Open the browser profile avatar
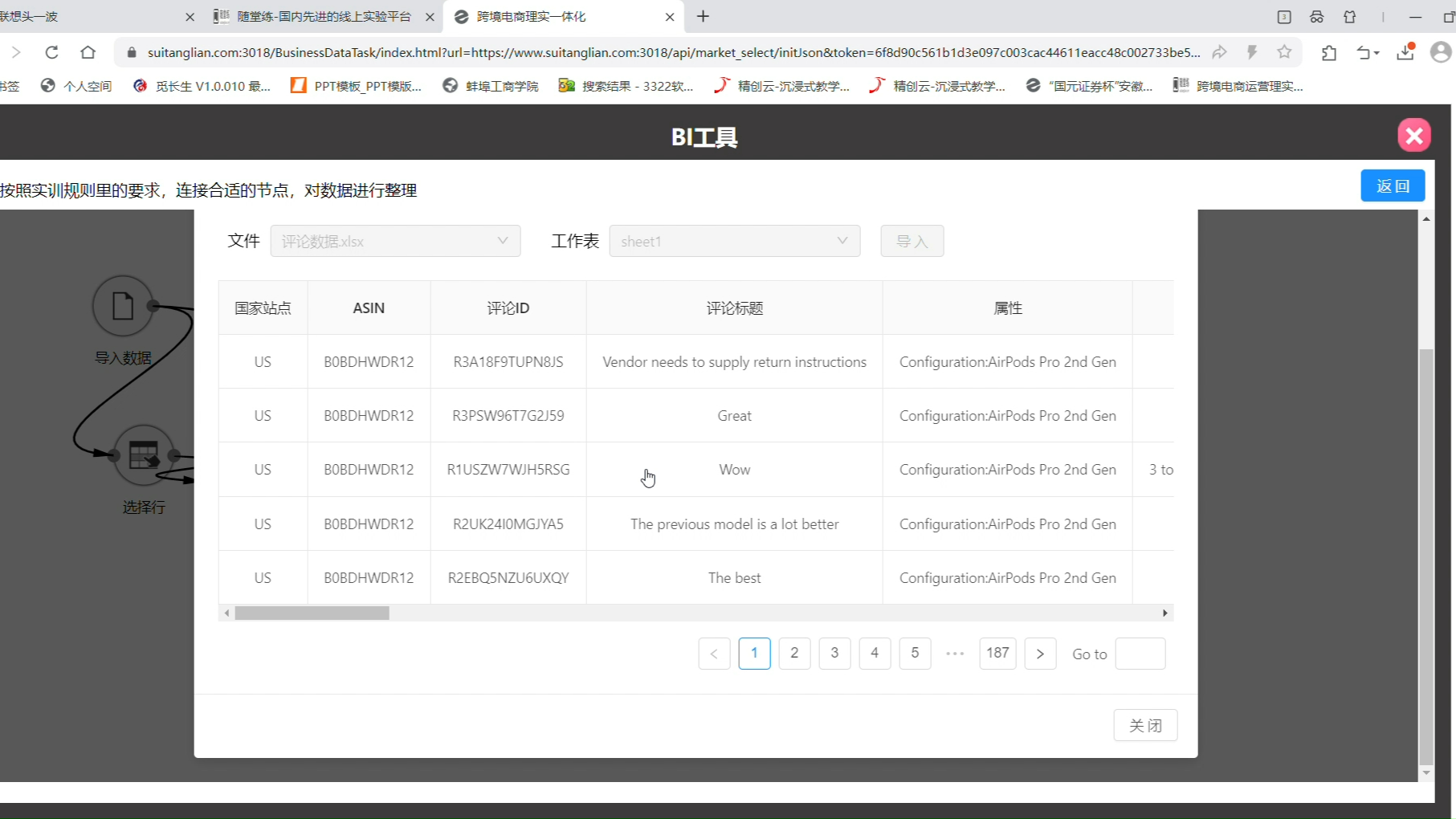Screen dimensions: 1456x819 tap(1441, 52)
